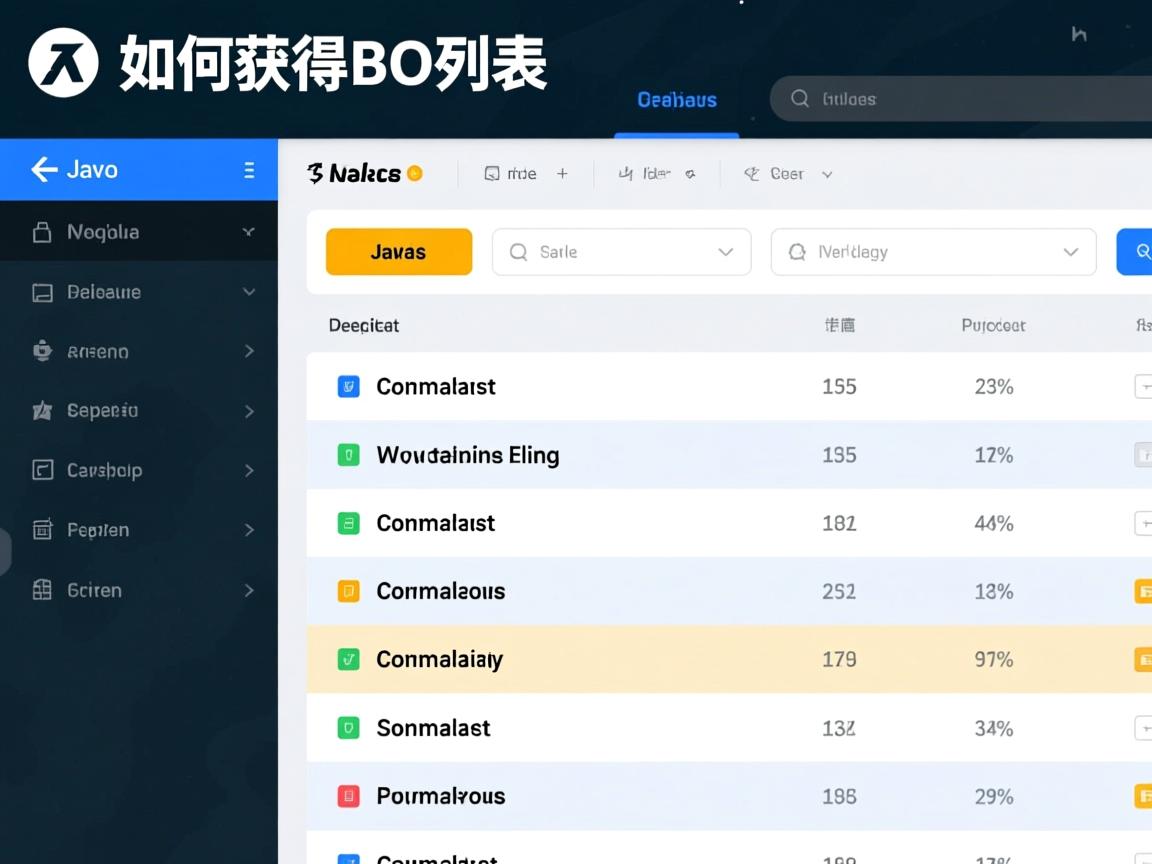The image size is (1152, 864).
Task: Click the lock icon beside Negolia
Action: tap(44, 231)
